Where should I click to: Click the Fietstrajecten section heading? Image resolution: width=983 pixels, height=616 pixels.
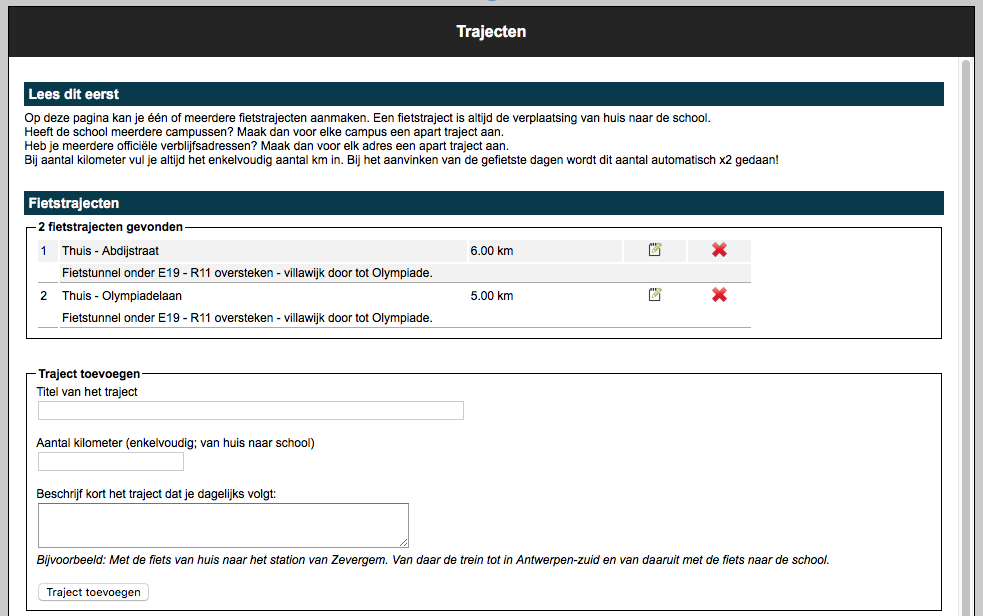(73, 203)
